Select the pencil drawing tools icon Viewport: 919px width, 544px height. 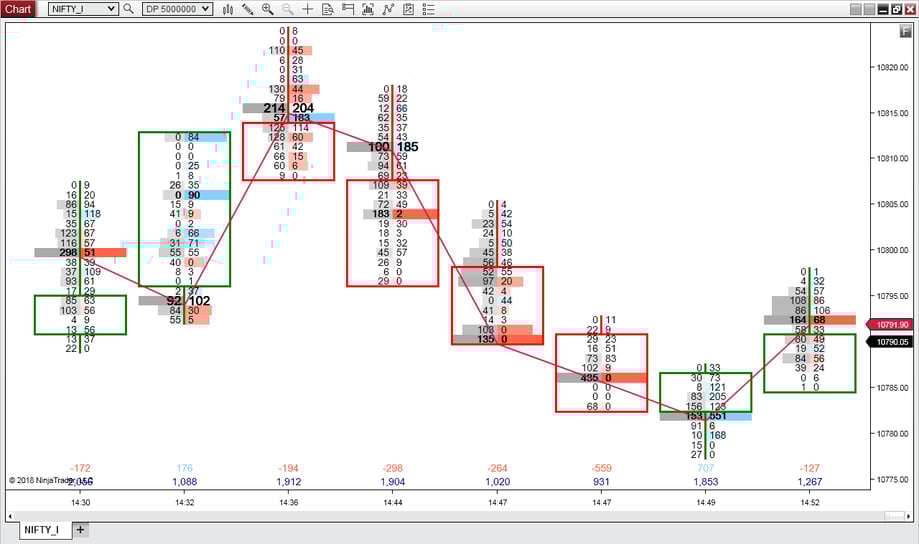[248, 9]
